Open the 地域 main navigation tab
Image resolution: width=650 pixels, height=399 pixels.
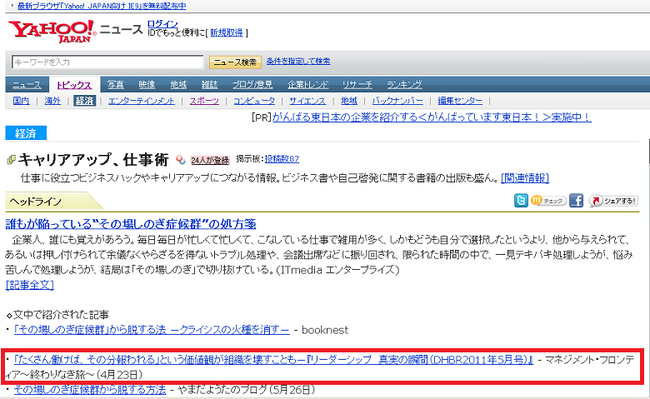coord(178,85)
